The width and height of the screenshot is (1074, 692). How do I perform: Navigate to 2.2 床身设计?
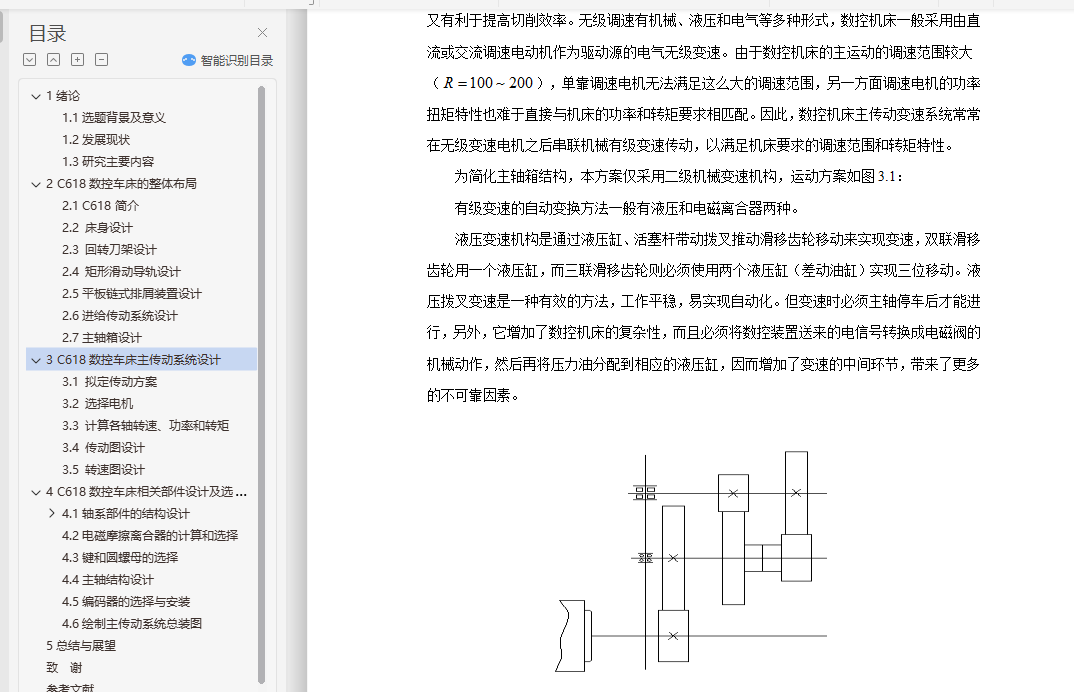pyautogui.click(x=97, y=227)
